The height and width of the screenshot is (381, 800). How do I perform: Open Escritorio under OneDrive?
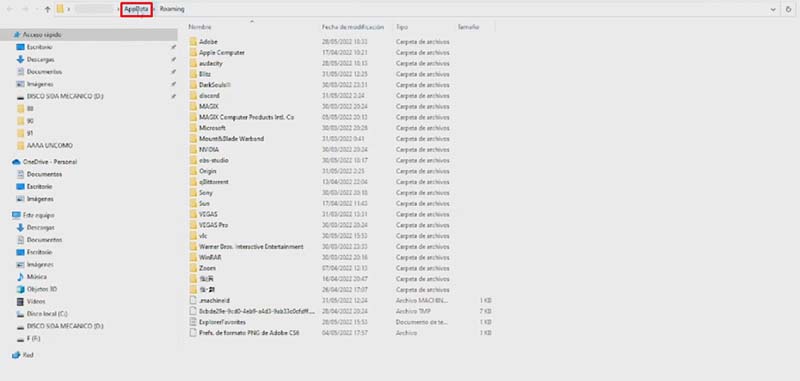tap(39, 187)
